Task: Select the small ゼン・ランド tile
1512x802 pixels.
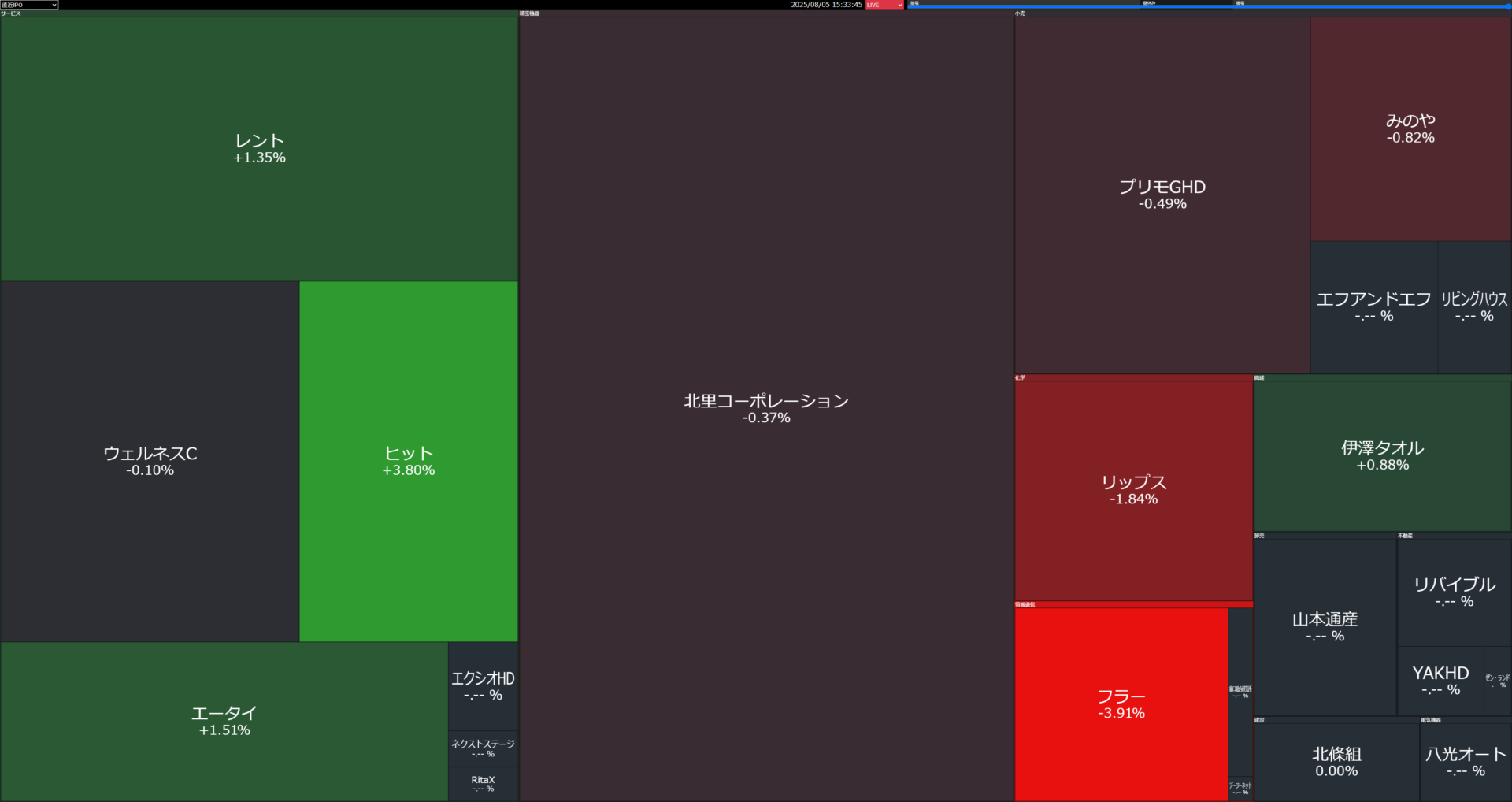Action: 1498,681
